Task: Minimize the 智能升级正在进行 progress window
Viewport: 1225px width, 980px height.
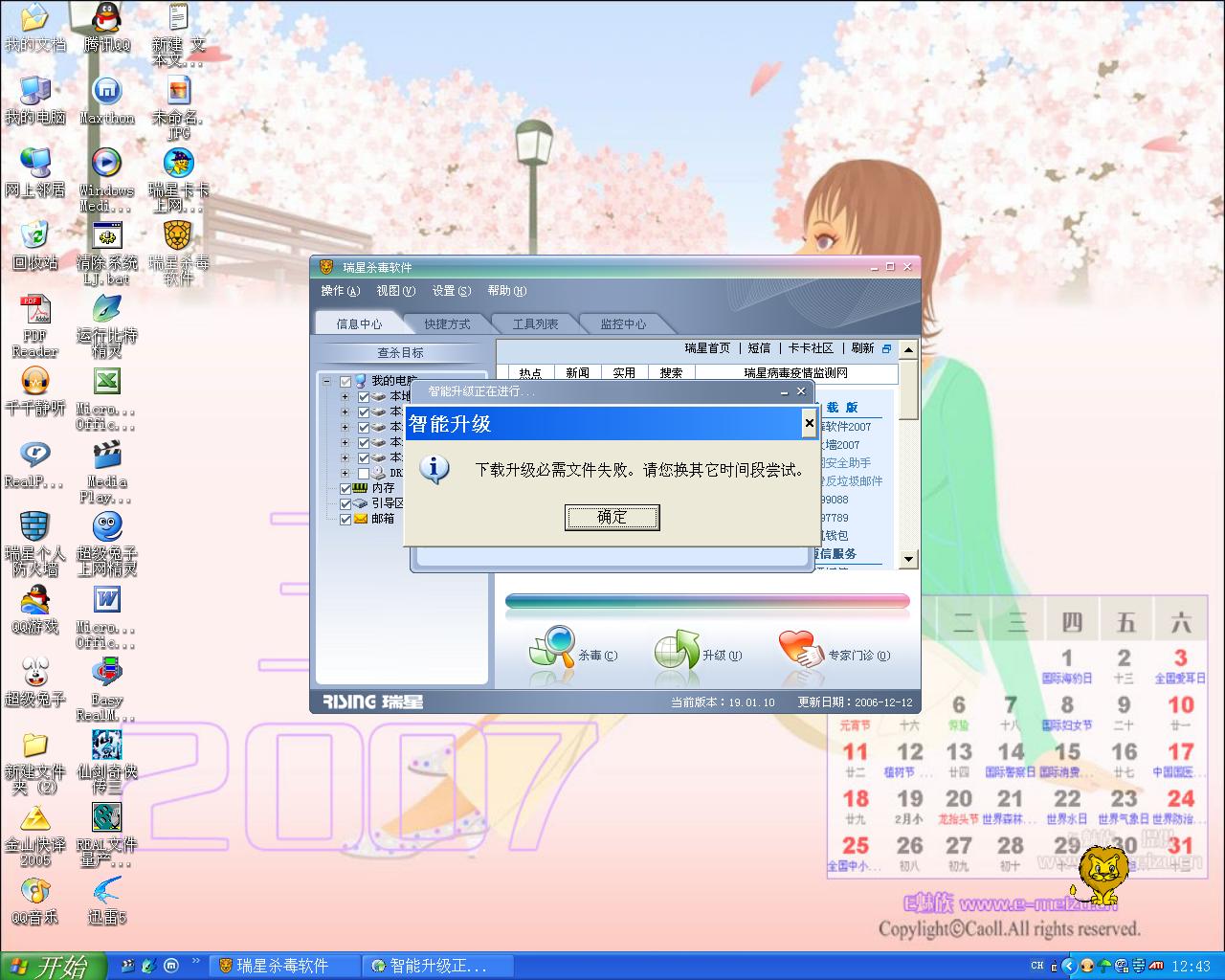Action: [x=785, y=391]
